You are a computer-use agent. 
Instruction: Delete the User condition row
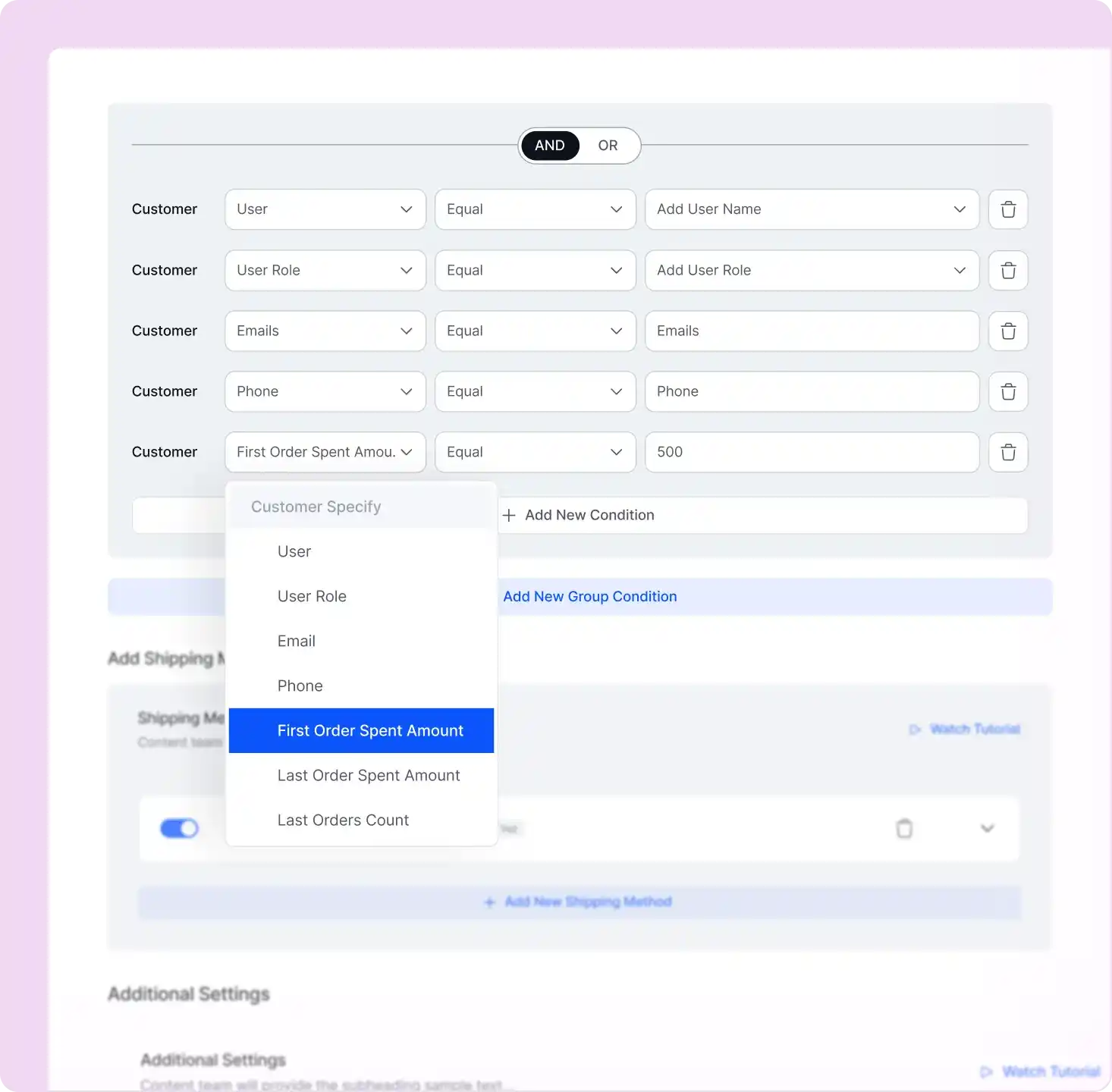click(x=1007, y=209)
